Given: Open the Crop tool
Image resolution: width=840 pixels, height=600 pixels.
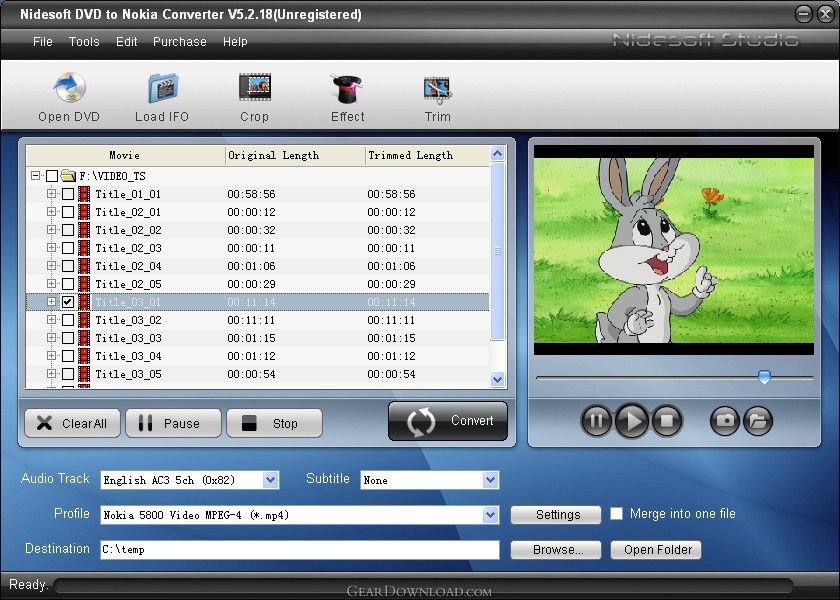Looking at the screenshot, I should pyautogui.click(x=254, y=87).
